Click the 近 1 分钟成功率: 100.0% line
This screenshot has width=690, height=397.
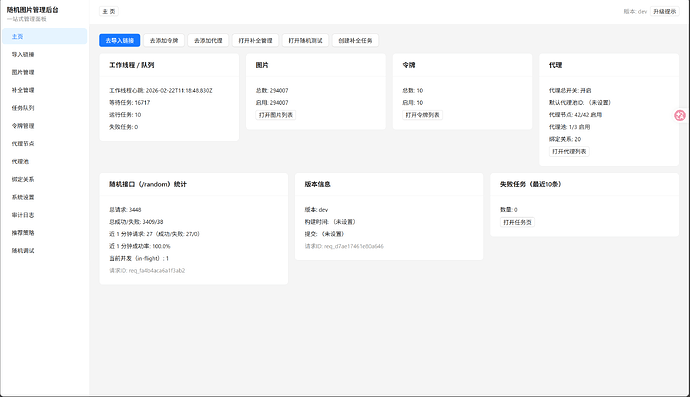pos(139,246)
